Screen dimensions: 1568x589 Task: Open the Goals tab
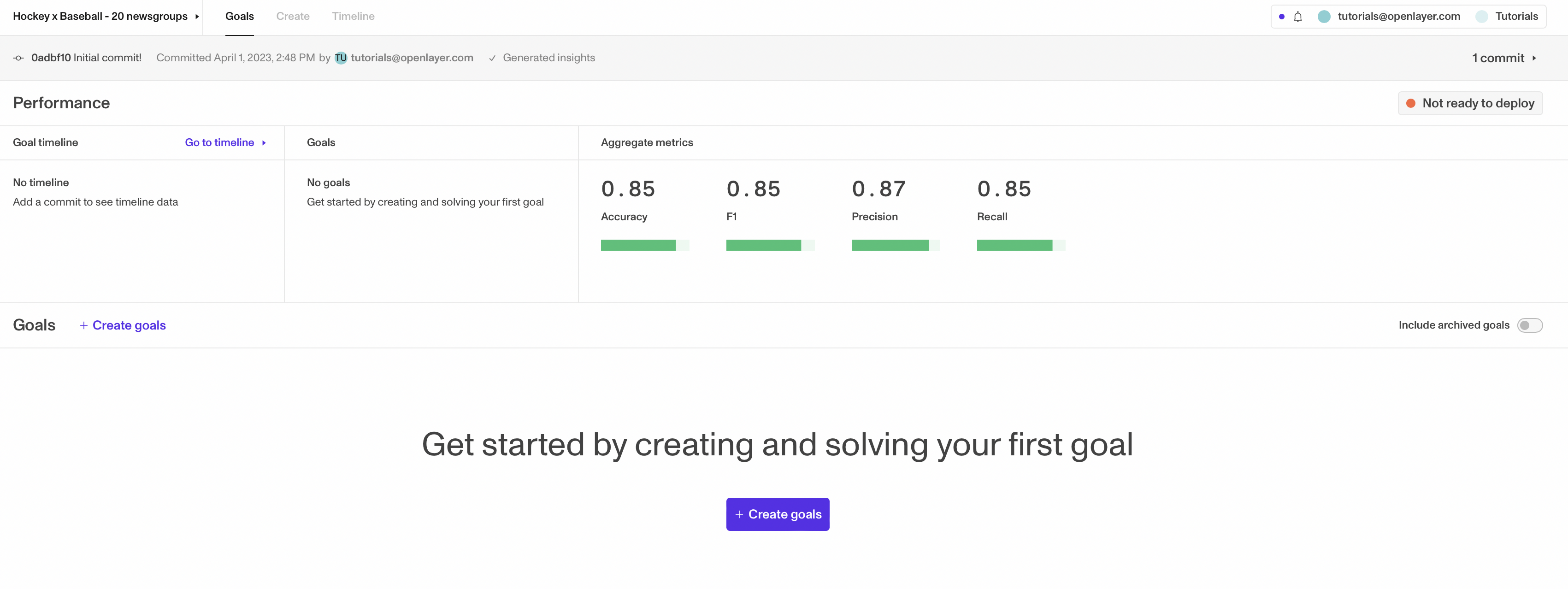tap(239, 17)
